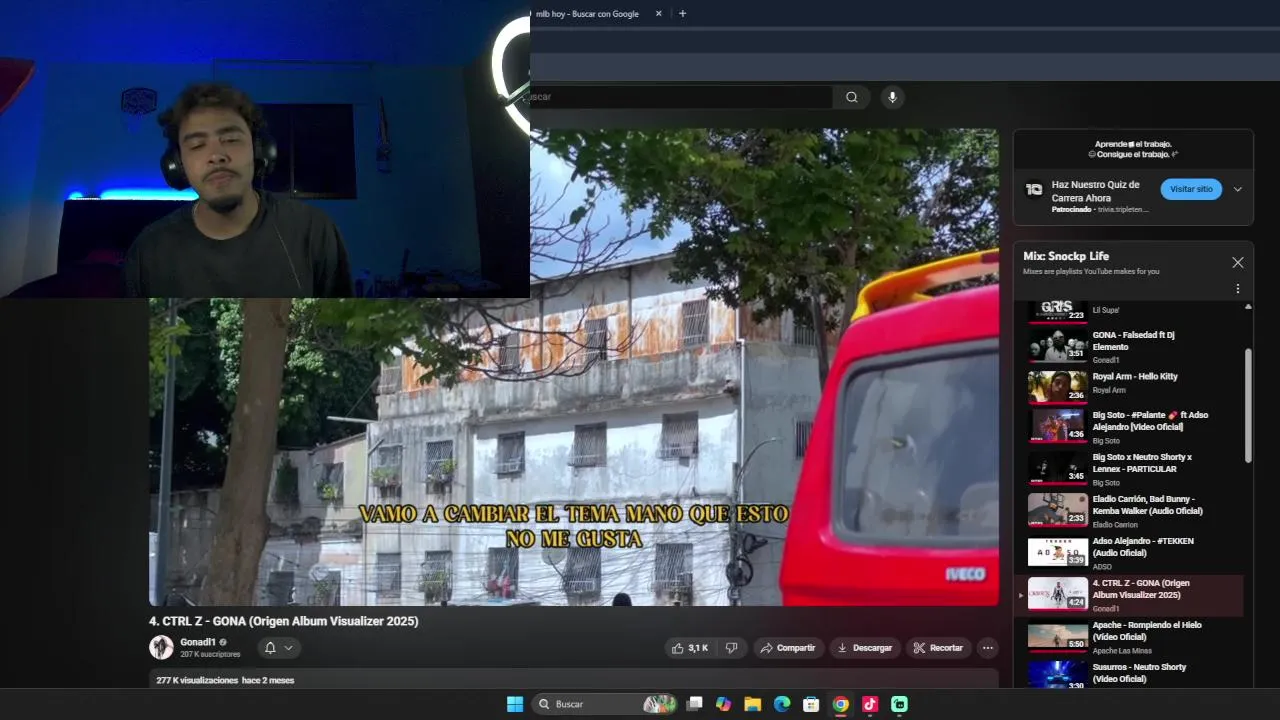1280x720 pixels.
Task: Open Microsoft Edge from the taskbar
Action: (781, 704)
